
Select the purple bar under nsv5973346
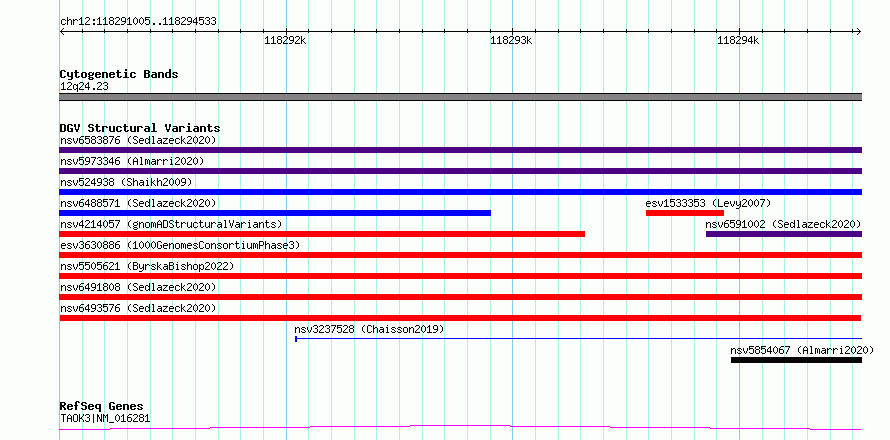click(460, 171)
